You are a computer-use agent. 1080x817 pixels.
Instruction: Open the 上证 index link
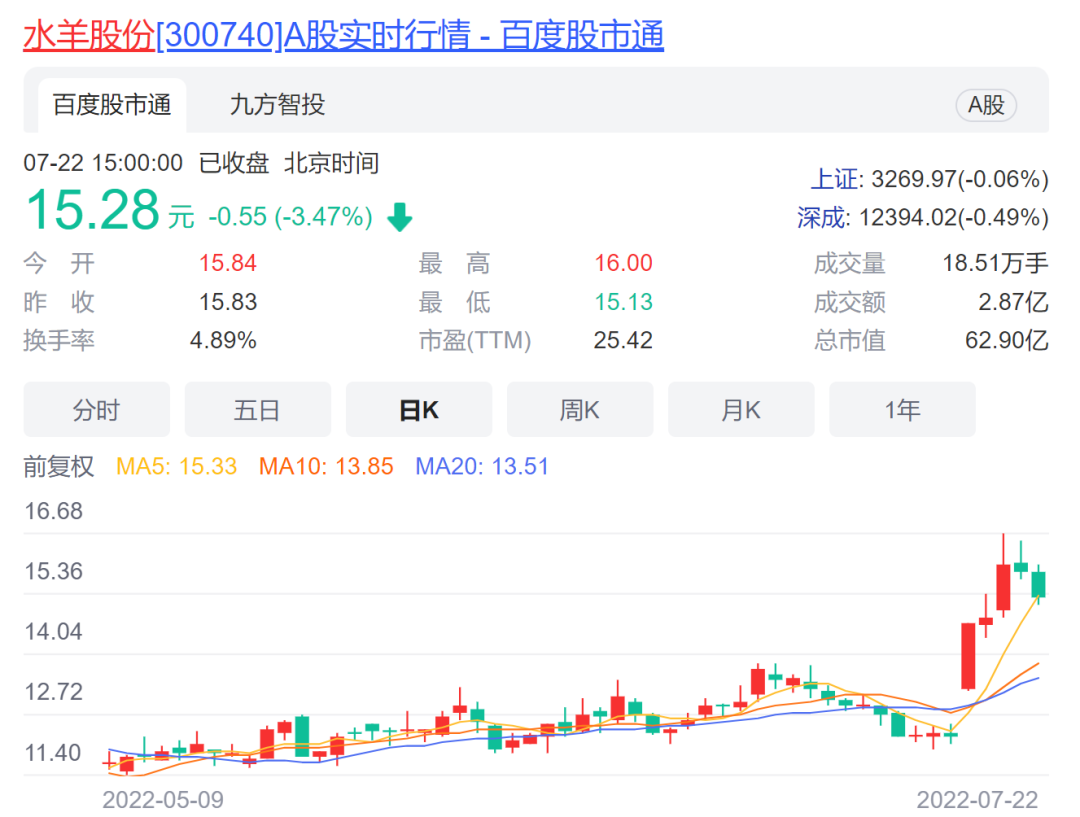point(835,179)
